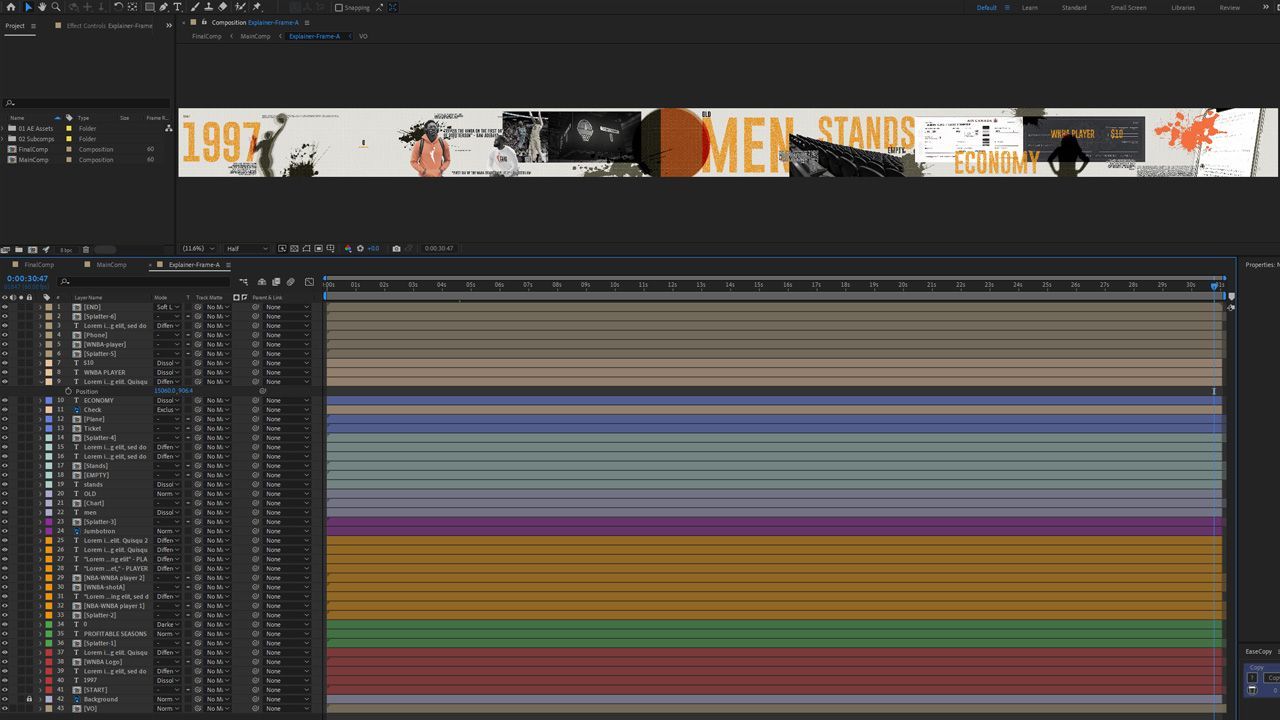Toggle visibility of Jumbotron layer
This screenshot has width=1280, height=720.
[x=5, y=531]
